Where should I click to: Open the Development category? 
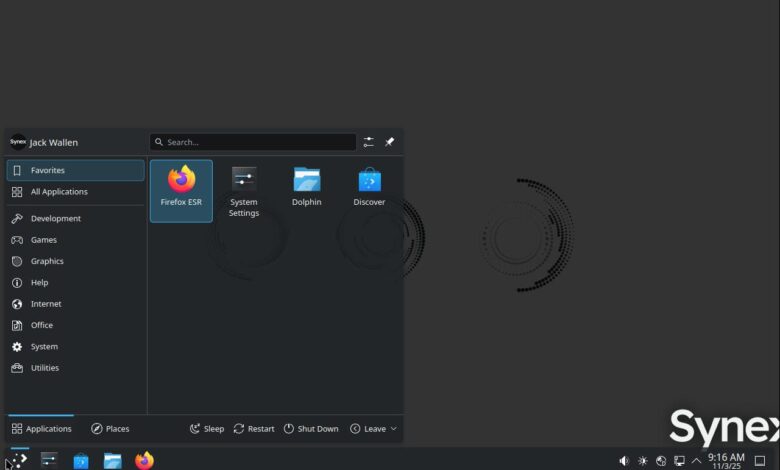(76, 218)
